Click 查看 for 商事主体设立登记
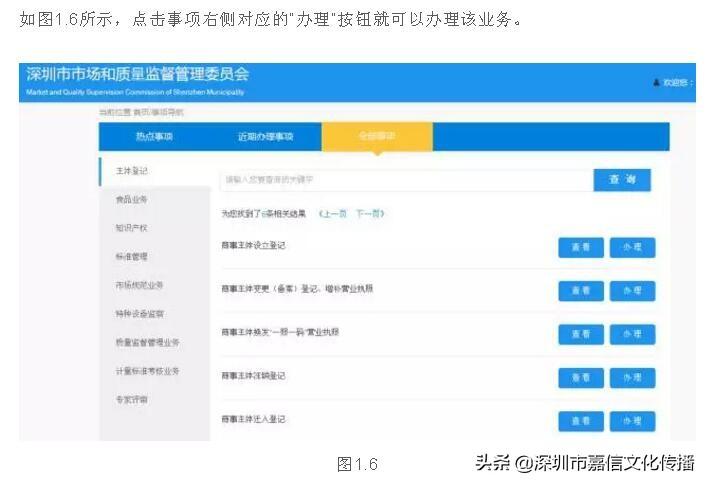The width and height of the screenshot is (708, 485). 581,248
